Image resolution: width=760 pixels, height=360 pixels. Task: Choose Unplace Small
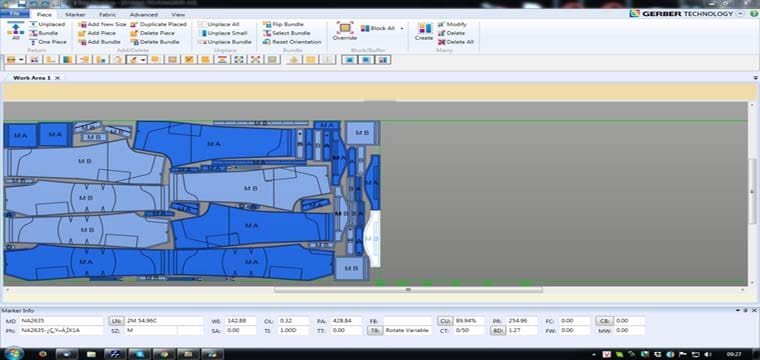222,33
